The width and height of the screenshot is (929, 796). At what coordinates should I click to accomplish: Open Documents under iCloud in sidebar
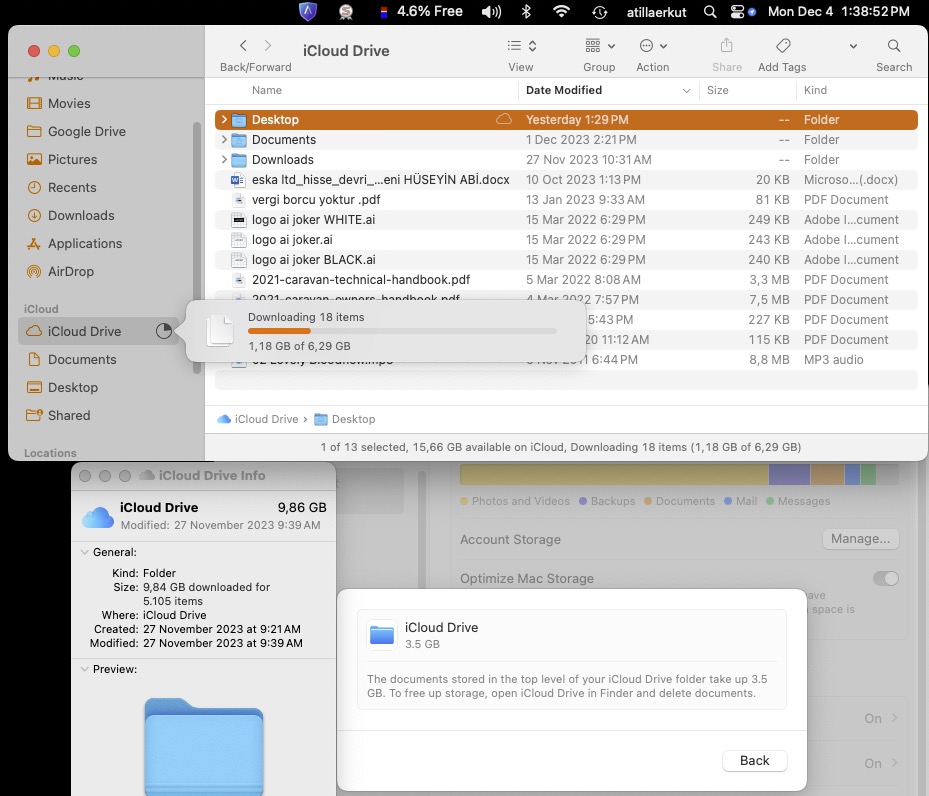point(71,360)
